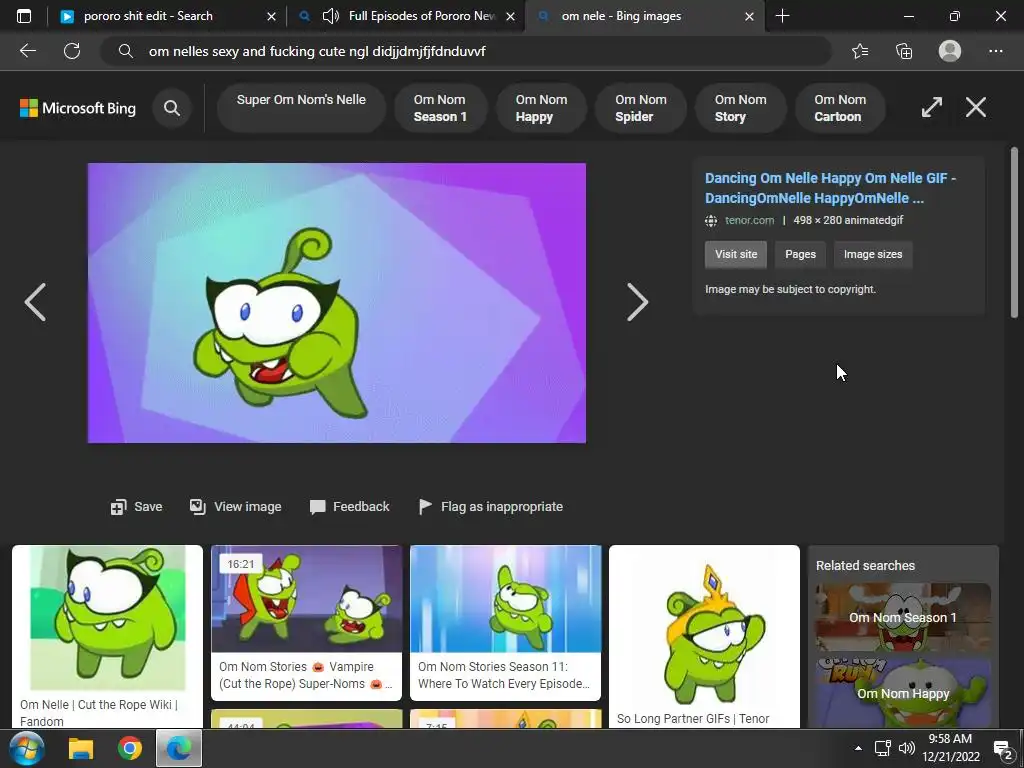The width and height of the screenshot is (1024, 768).
Task: Show next image with right chevron
Action: coord(637,302)
